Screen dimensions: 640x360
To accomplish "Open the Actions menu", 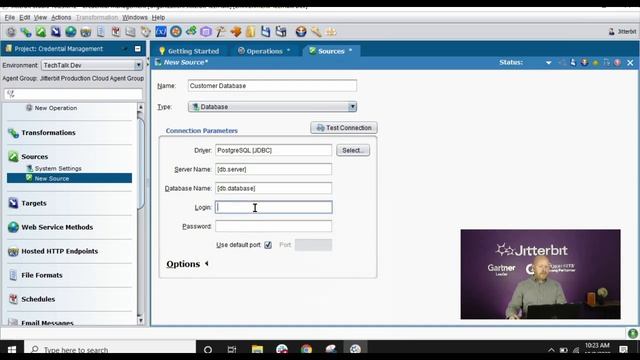I will pyautogui.click(x=61, y=18).
